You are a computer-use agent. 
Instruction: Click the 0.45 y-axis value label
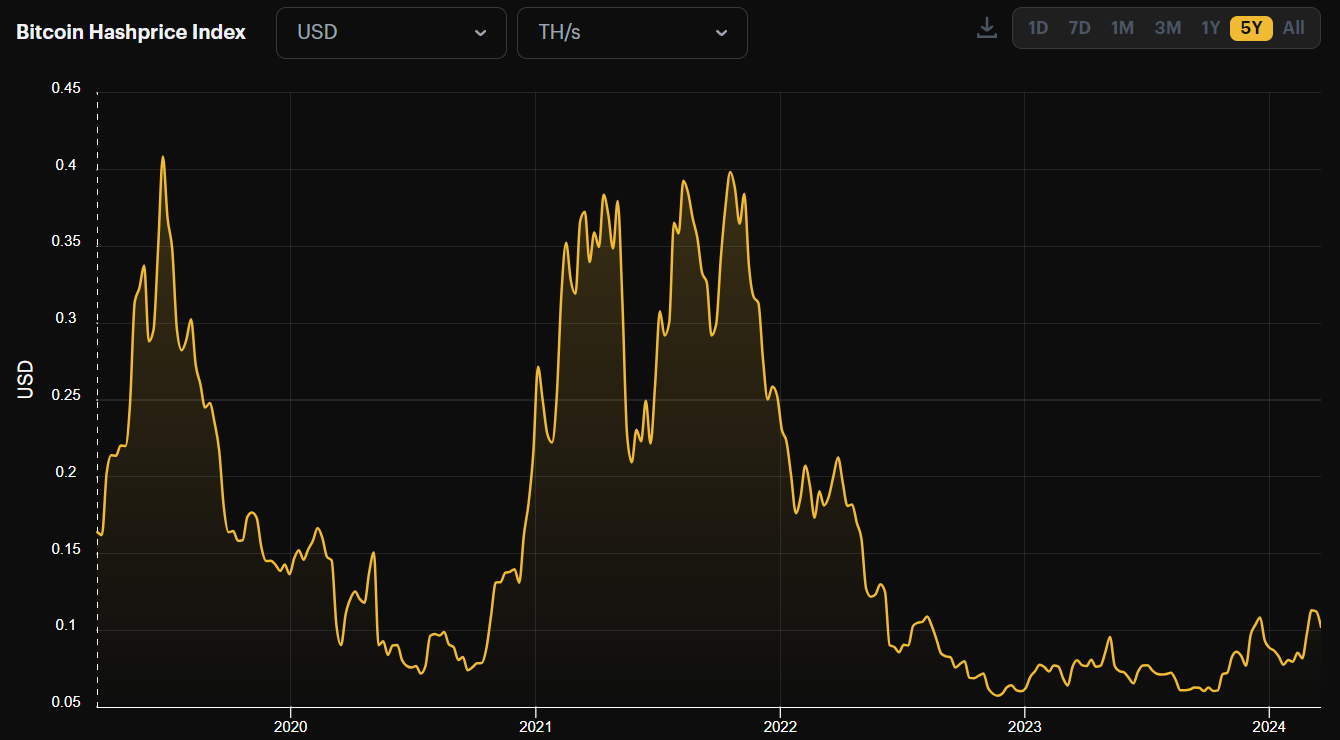coord(65,88)
